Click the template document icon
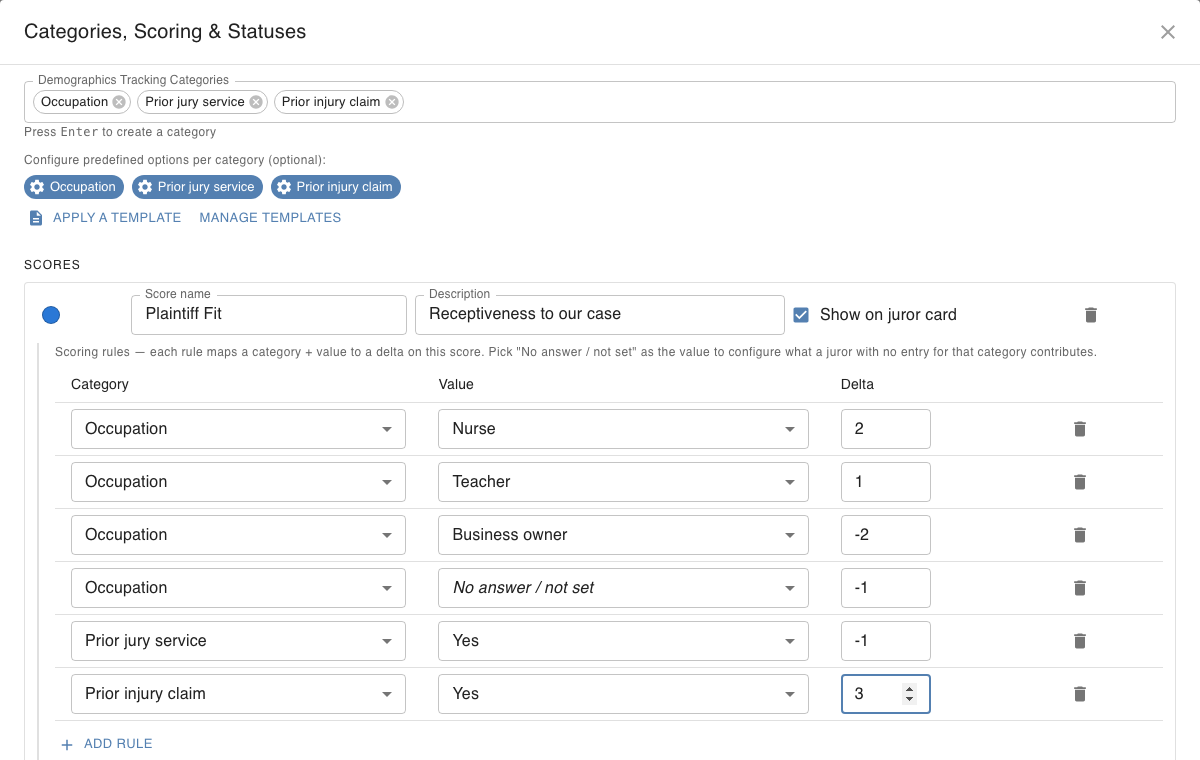The width and height of the screenshot is (1200, 760). click(x=36, y=218)
